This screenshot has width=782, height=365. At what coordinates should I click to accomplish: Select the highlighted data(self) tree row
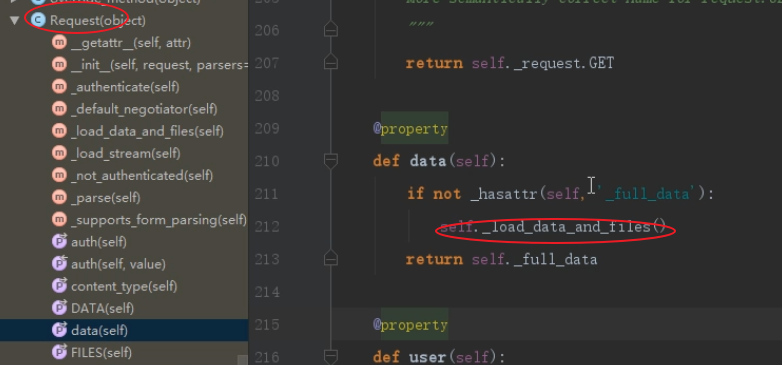tap(124, 330)
